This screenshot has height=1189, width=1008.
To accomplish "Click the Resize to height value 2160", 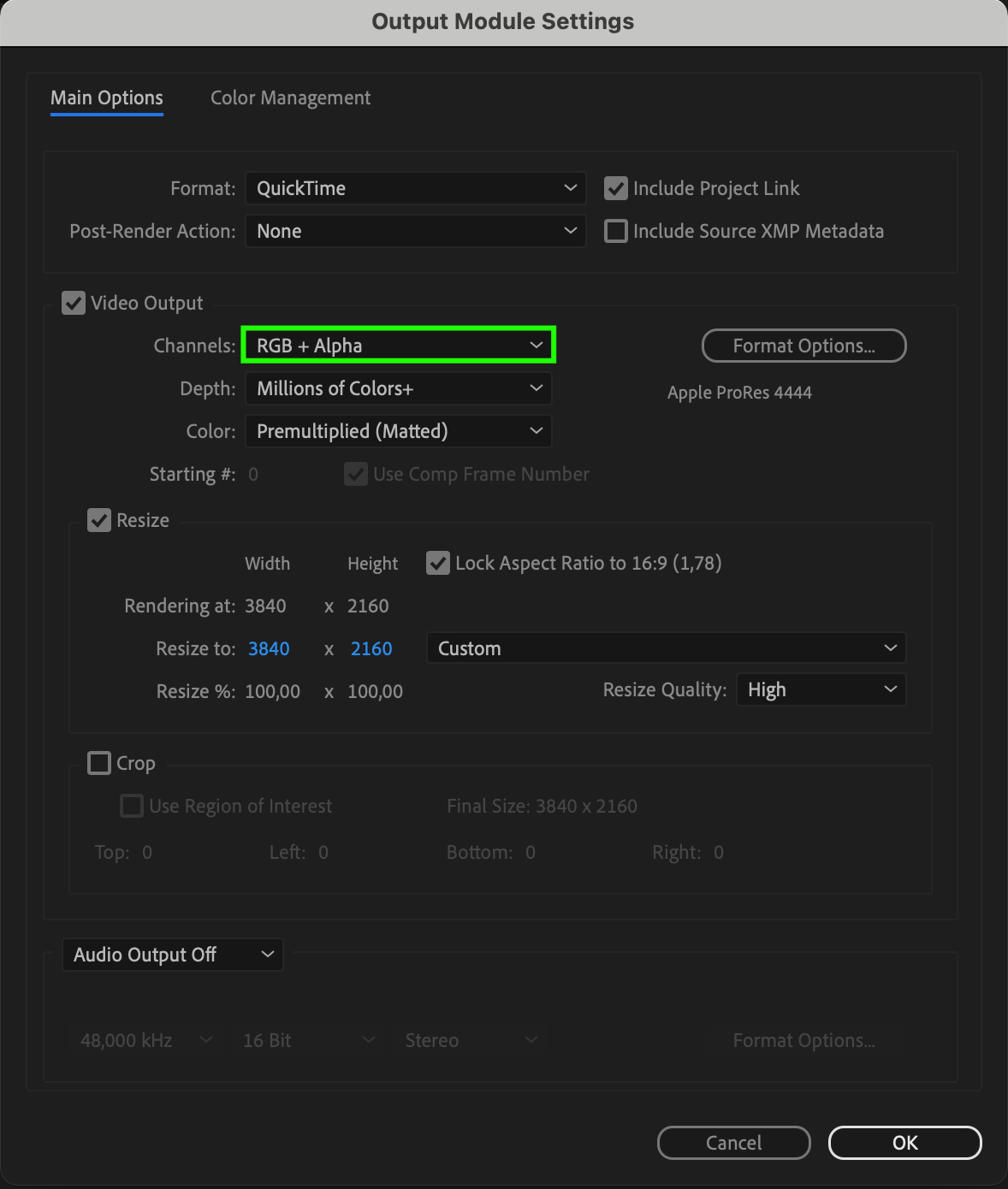I will click(x=371, y=648).
